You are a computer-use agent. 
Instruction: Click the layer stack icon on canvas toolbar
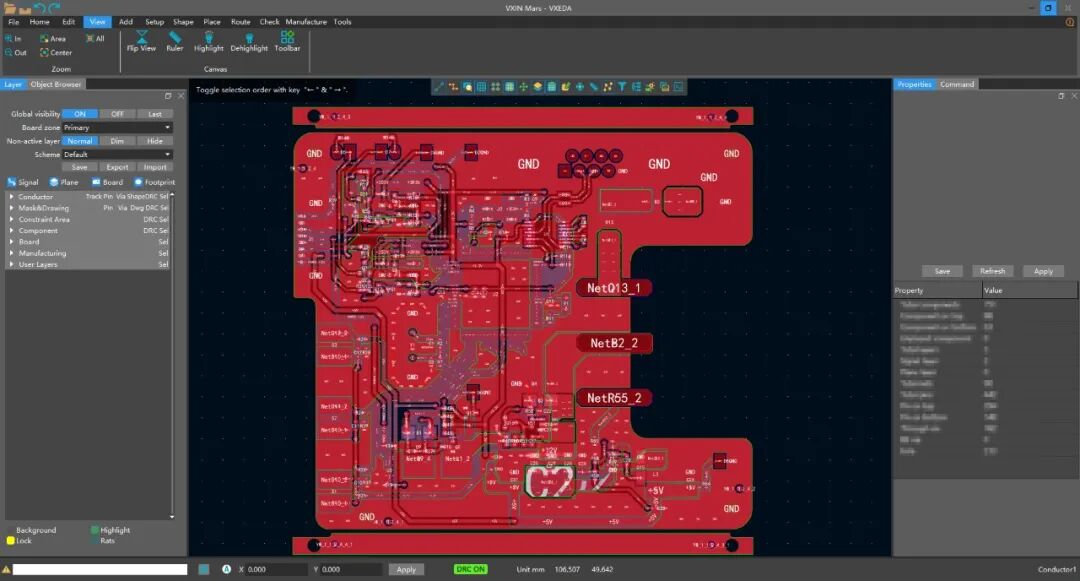pos(537,87)
